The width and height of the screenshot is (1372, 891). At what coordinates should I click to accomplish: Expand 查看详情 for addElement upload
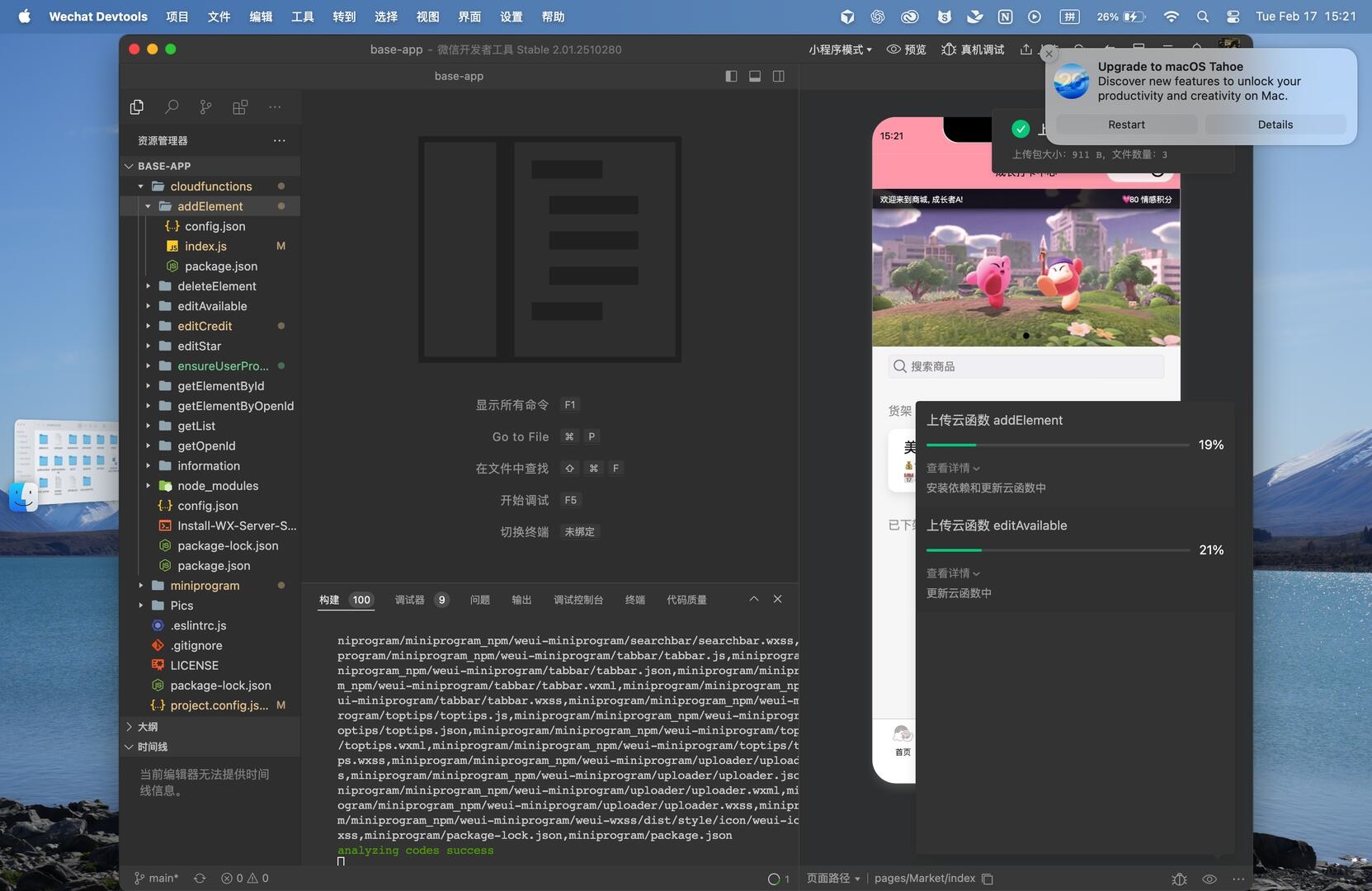[953, 468]
